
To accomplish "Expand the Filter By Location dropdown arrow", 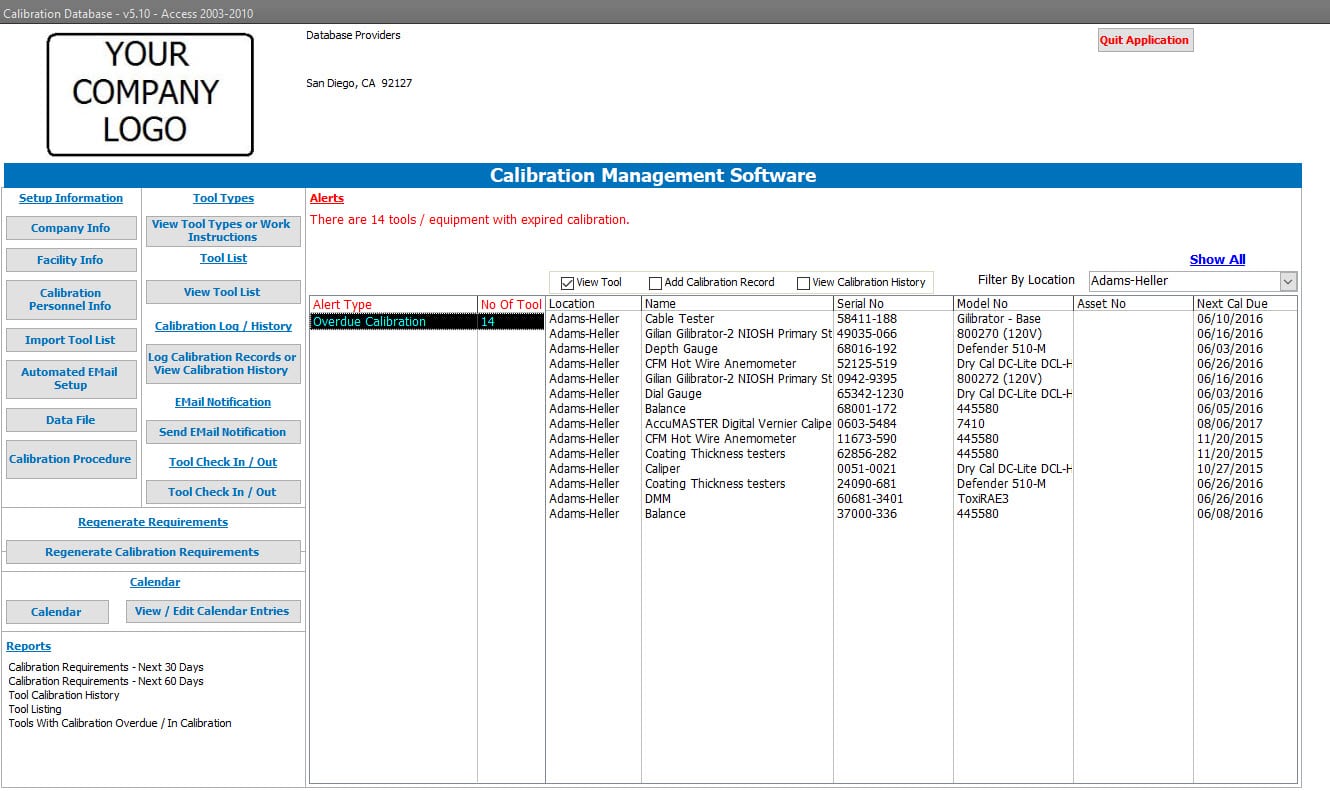I will click(x=1288, y=281).
